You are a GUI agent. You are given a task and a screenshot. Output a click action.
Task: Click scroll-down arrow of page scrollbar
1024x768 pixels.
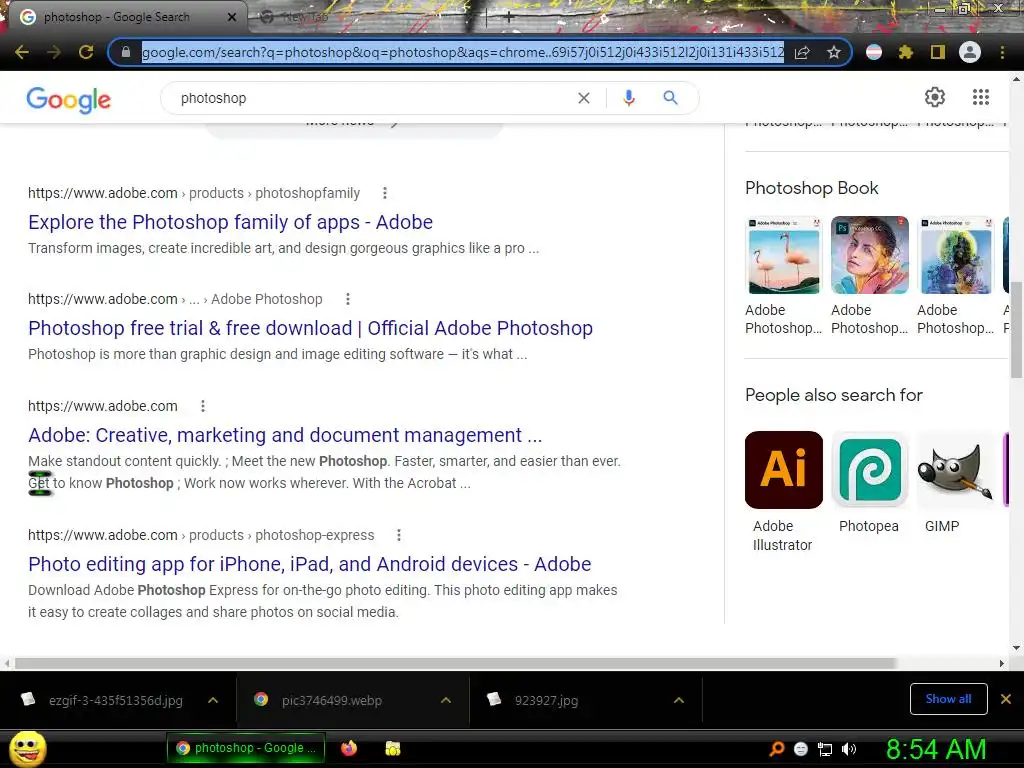[x=1016, y=648]
